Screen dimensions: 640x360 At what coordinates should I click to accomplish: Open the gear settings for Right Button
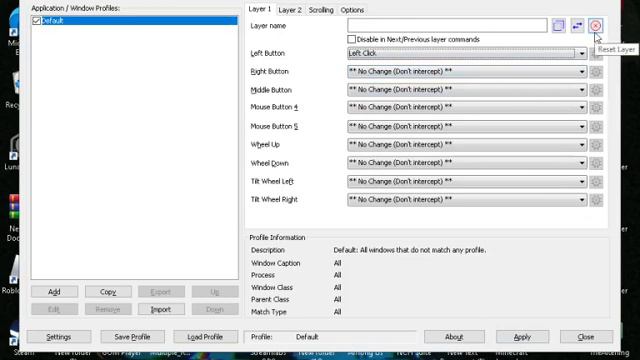[596, 72]
